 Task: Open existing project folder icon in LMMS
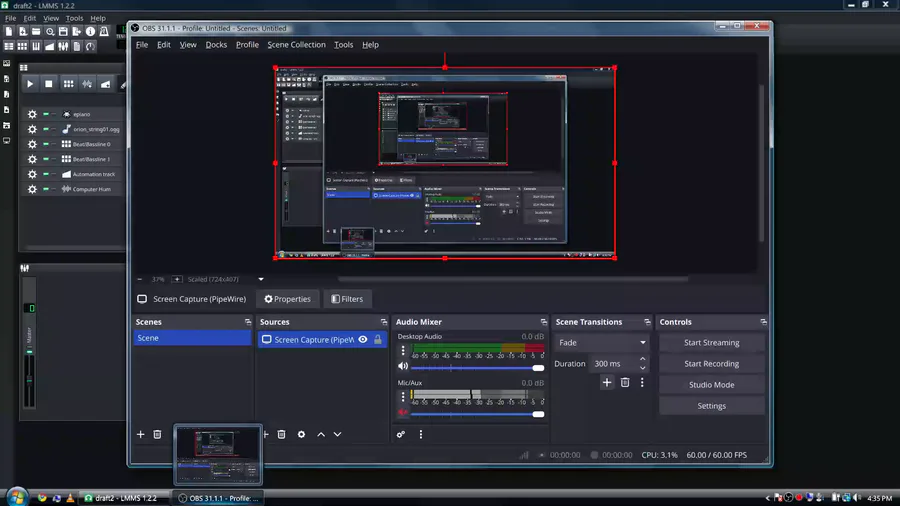(36, 32)
